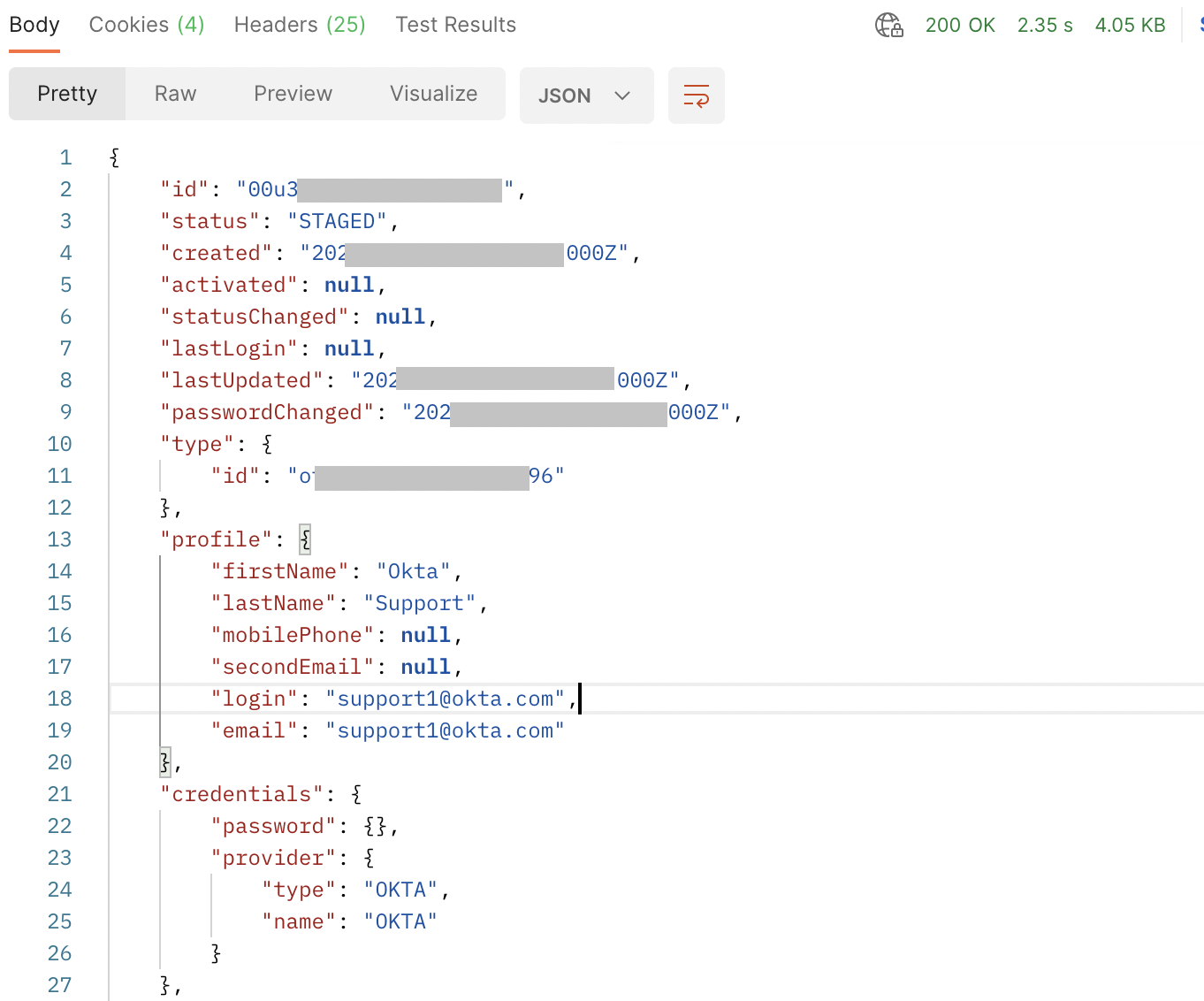Screen dimensions: 1204x1001
Task: Toggle the line wrap icon button
Action: pyautogui.click(x=697, y=96)
